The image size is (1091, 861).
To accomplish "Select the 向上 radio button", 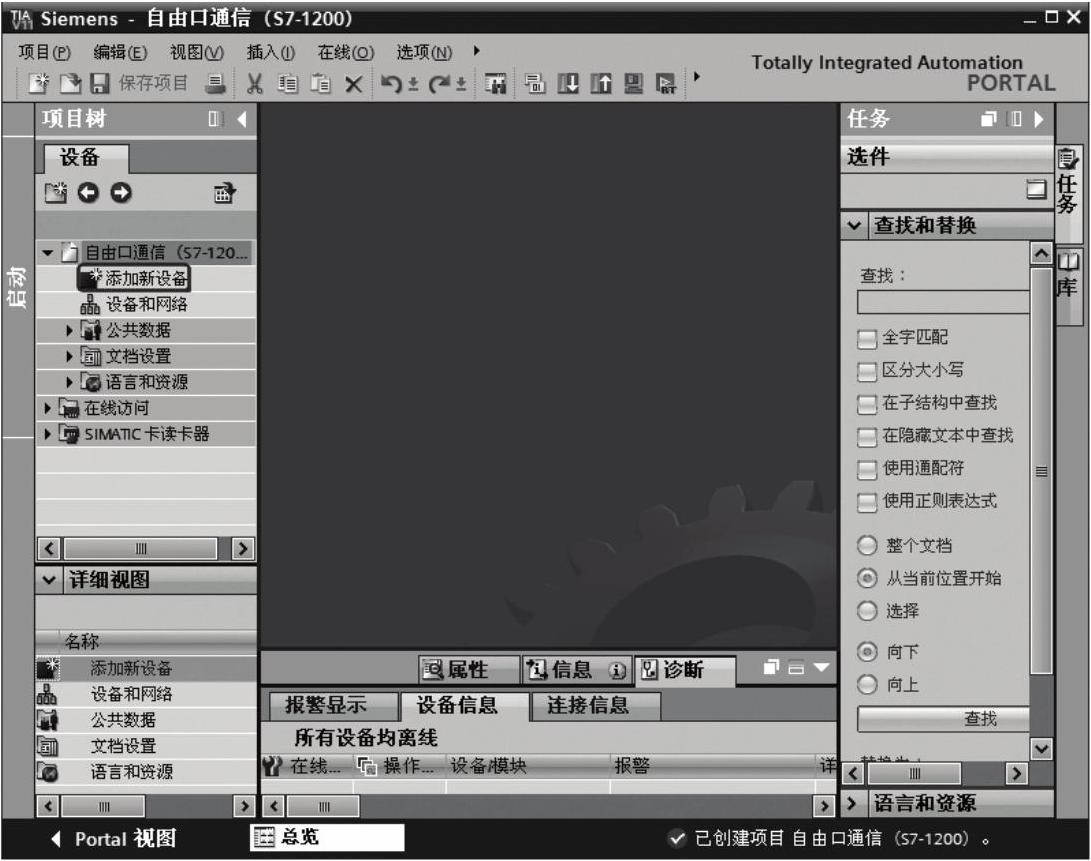I will [x=867, y=684].
